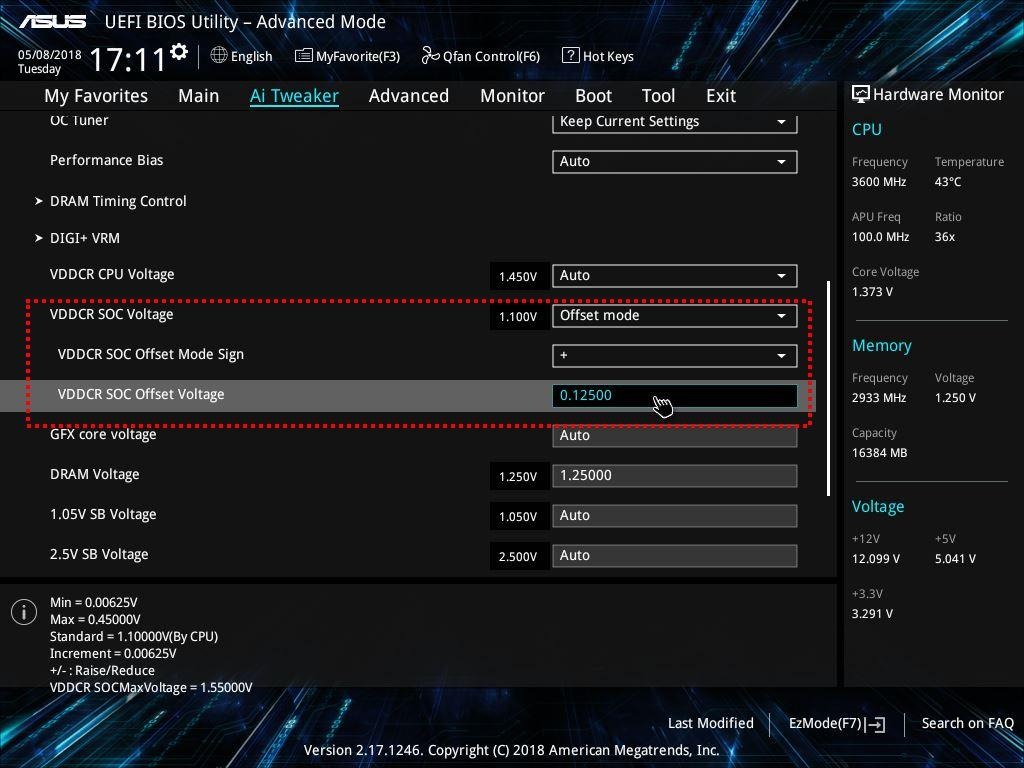Open the Performance Bias dropdown
1024x768 pixels.
pos(674,161)
